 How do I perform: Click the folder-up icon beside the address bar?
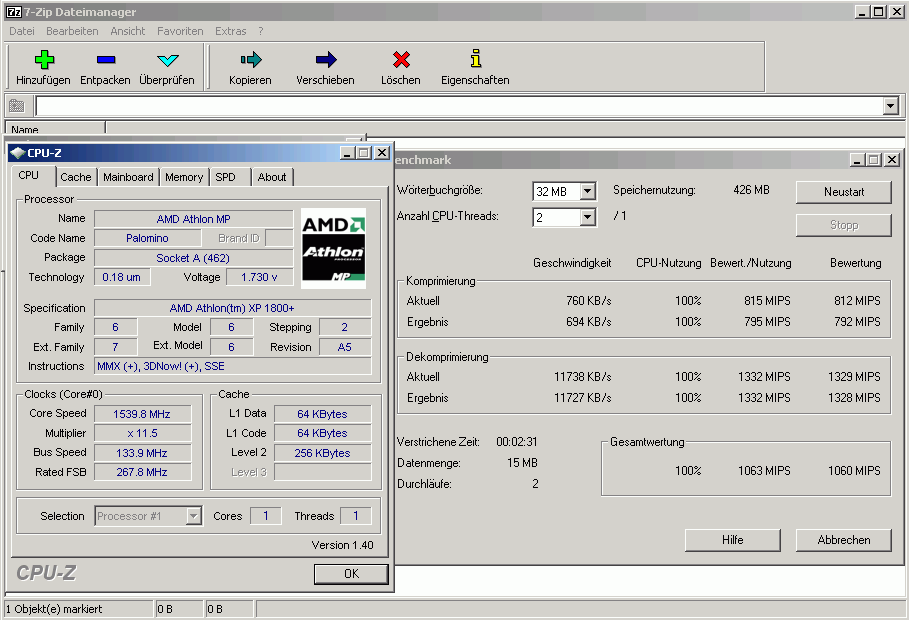tap(17, 106)
